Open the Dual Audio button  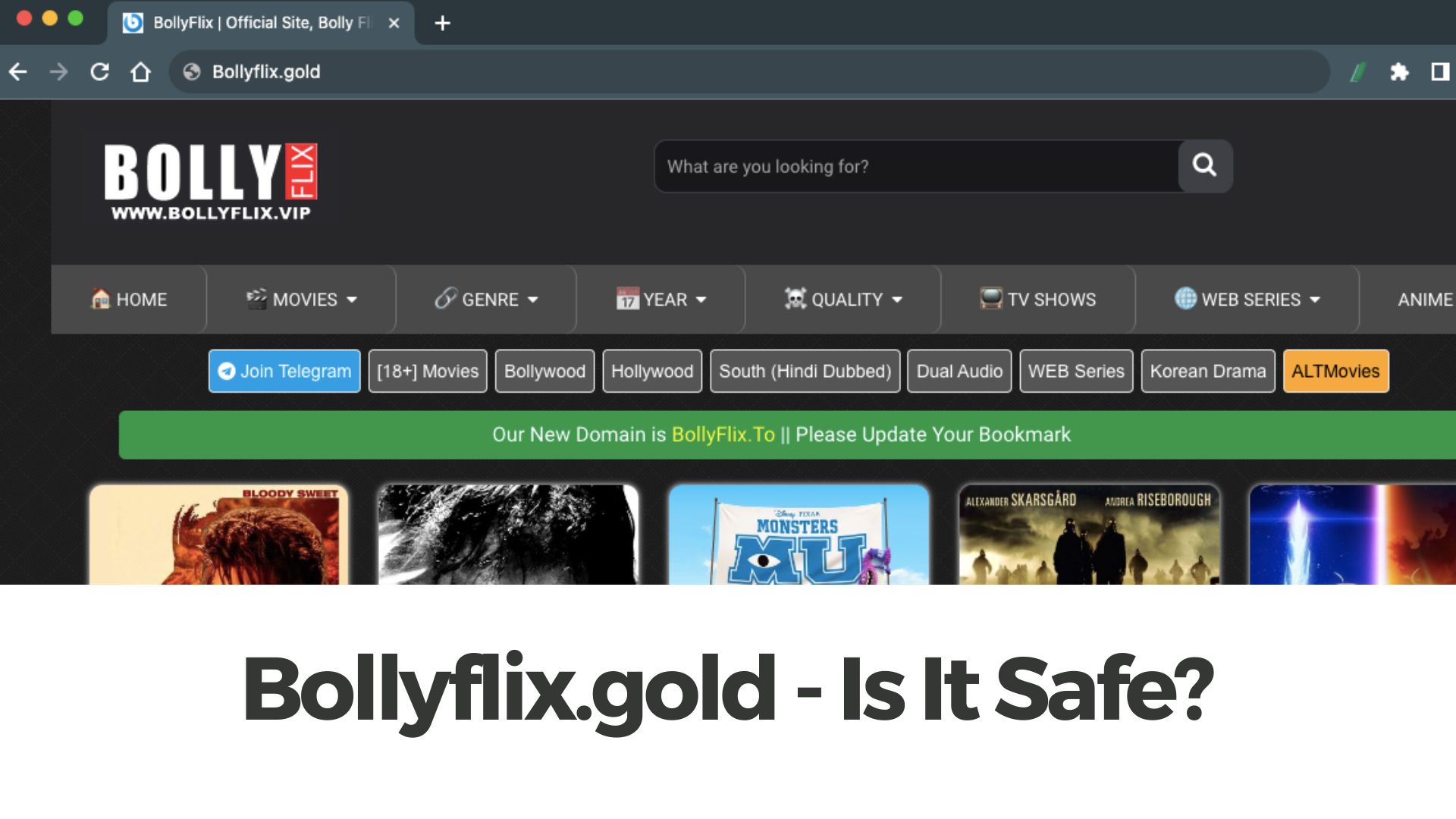point(959,371)
